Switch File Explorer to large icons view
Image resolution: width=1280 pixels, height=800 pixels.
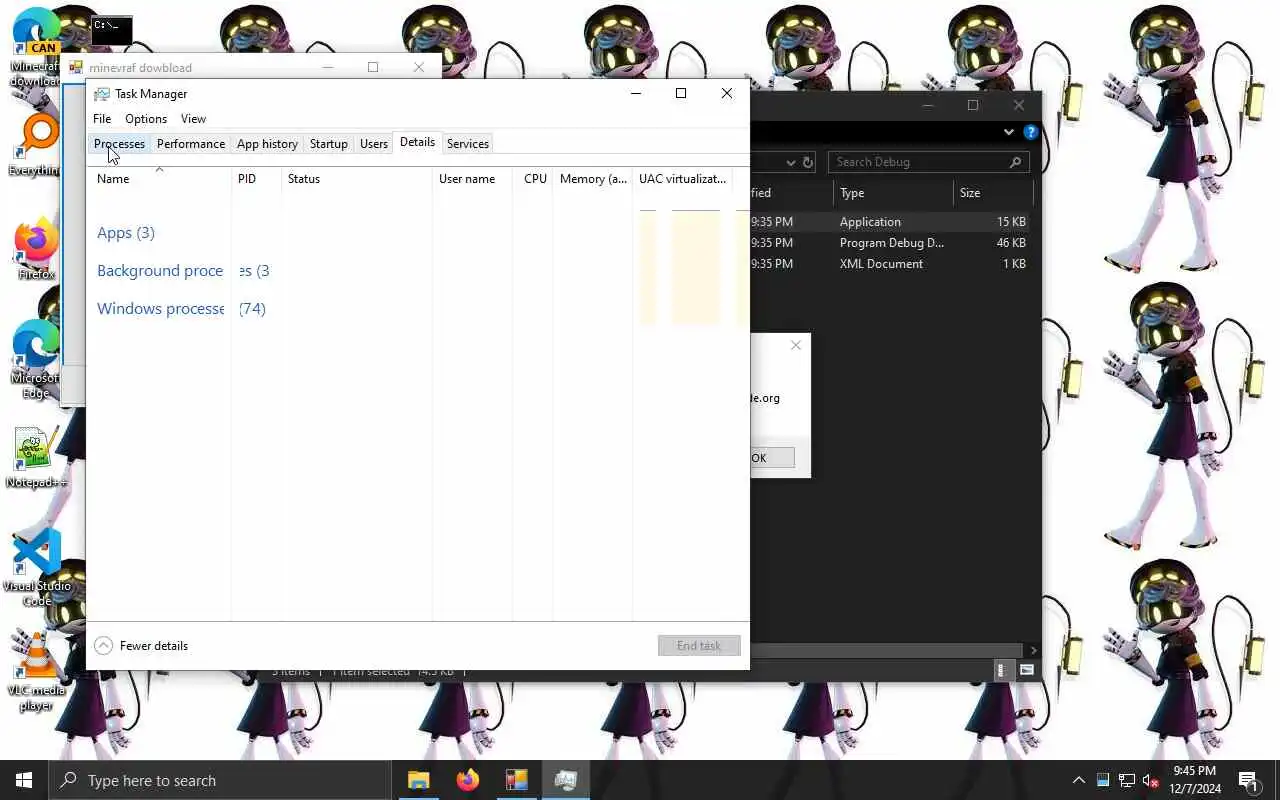pos(1026,671)
